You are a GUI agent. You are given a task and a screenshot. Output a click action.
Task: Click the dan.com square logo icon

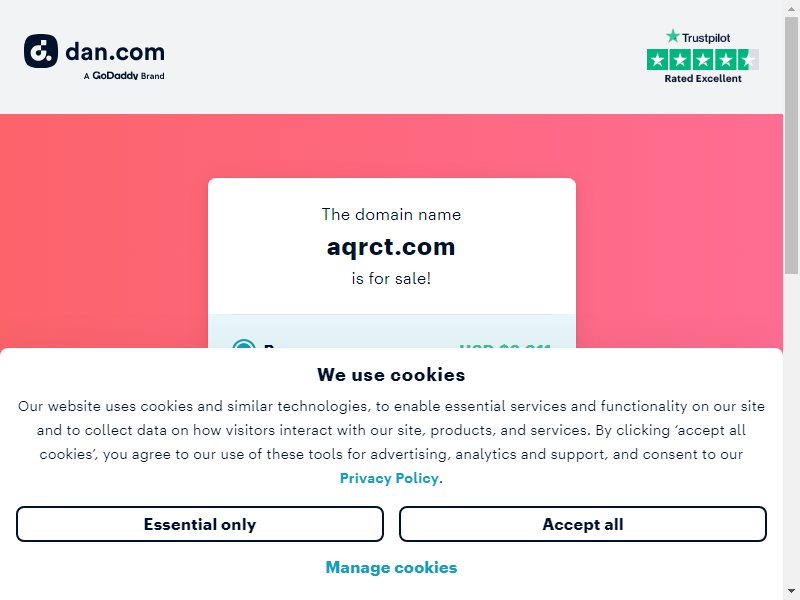[41, 51]
